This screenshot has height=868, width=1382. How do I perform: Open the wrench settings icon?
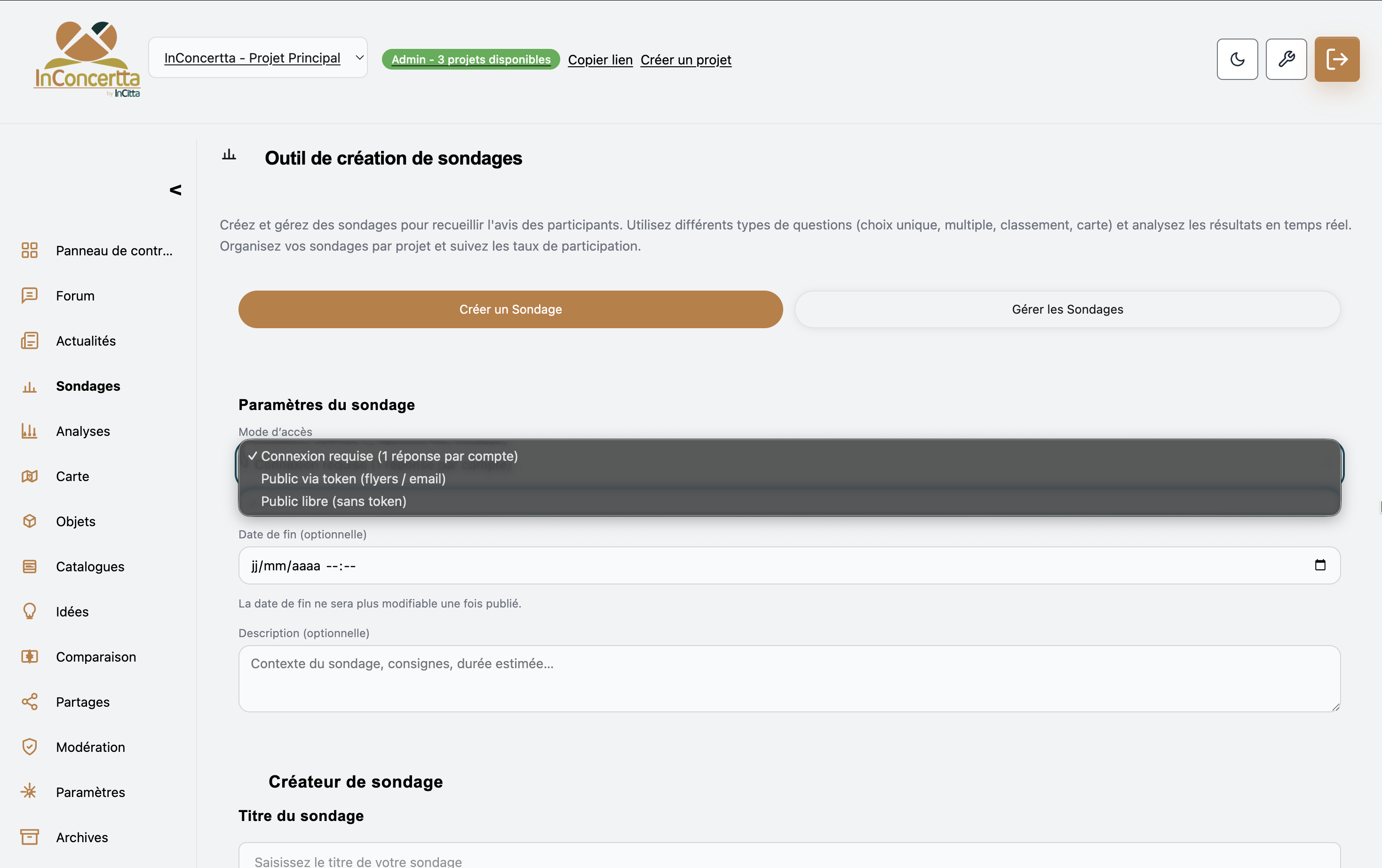pos(1286,59)
